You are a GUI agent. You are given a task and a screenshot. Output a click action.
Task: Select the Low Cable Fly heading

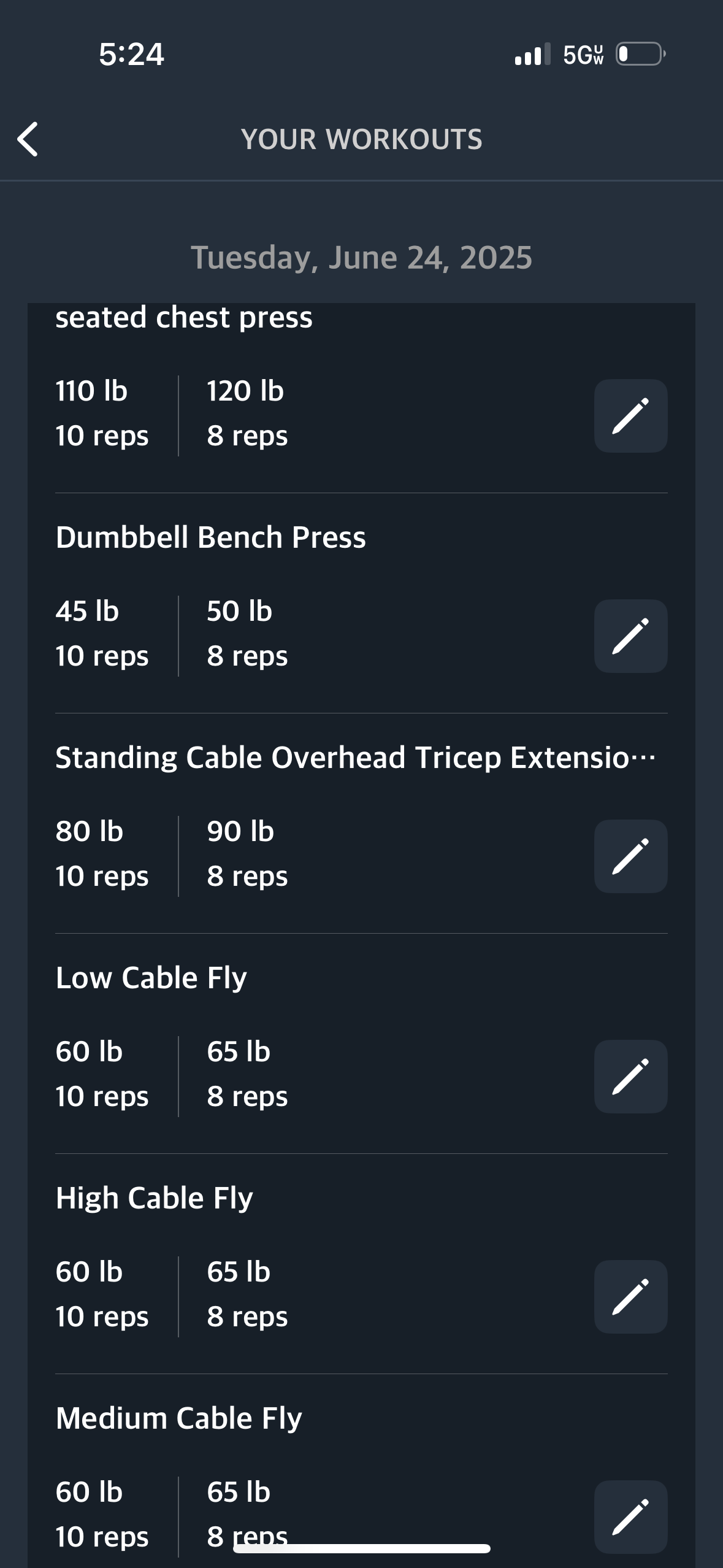[x=151, y=978]
